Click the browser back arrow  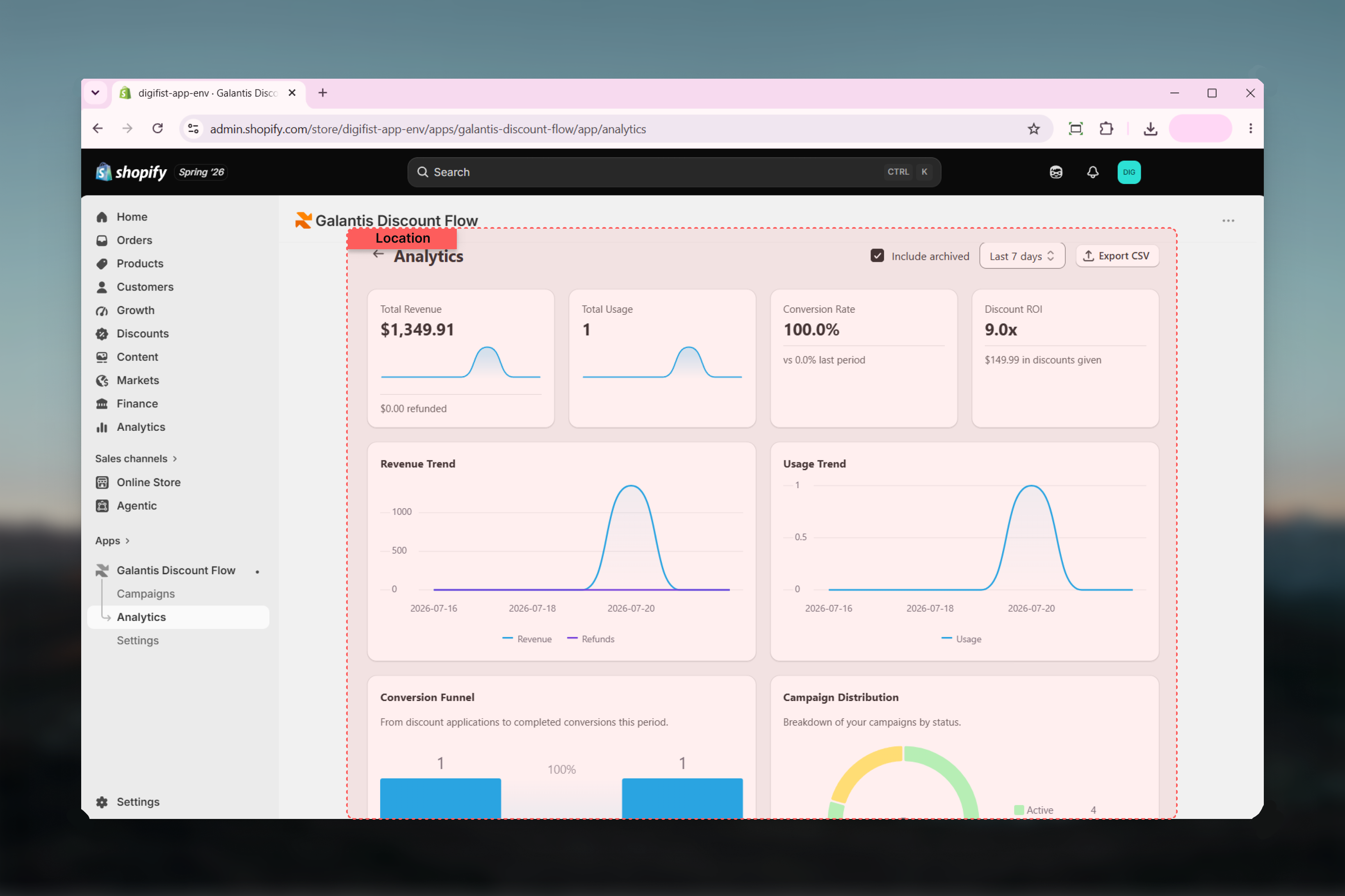98,129
